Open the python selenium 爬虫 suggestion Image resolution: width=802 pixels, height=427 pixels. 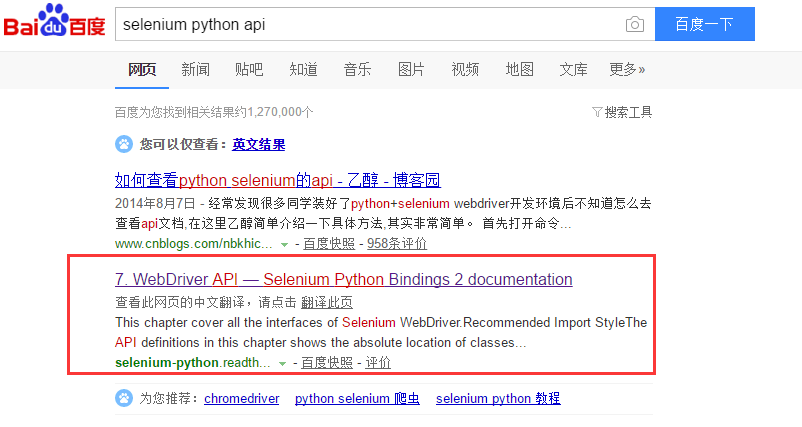coord(358,398)
